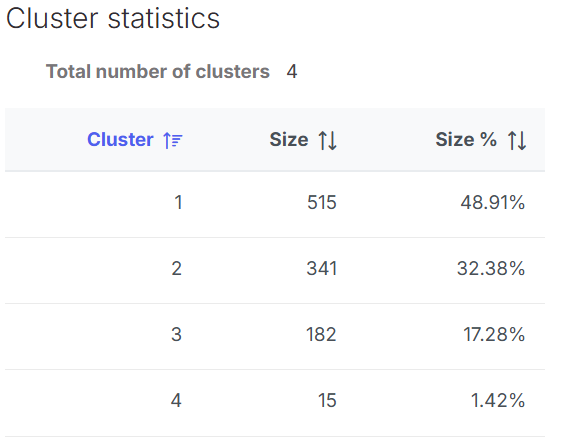Click the Total number of clusters label

(x=158, y=71)
